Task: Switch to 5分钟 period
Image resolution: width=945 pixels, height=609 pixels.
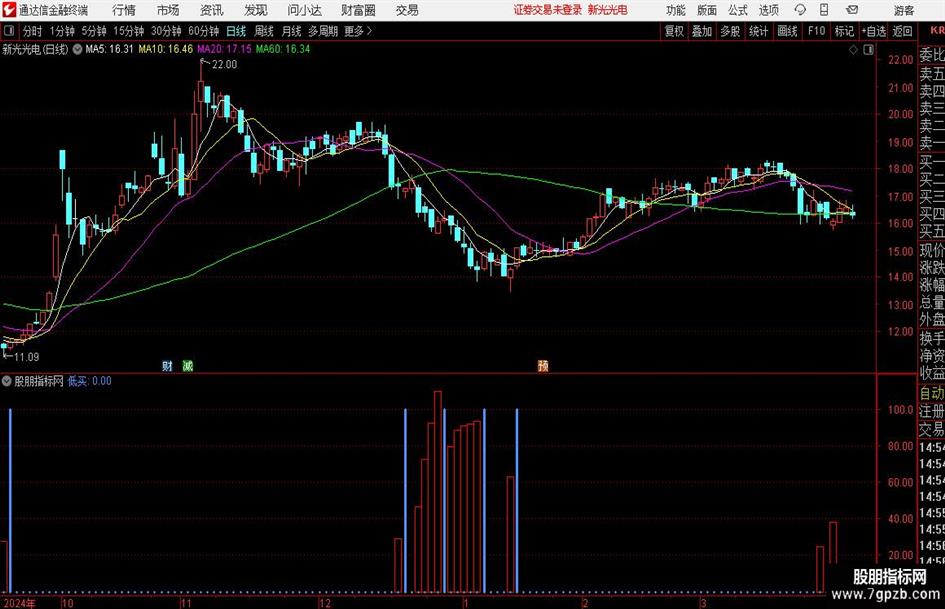Action: (x=93, y=31)
